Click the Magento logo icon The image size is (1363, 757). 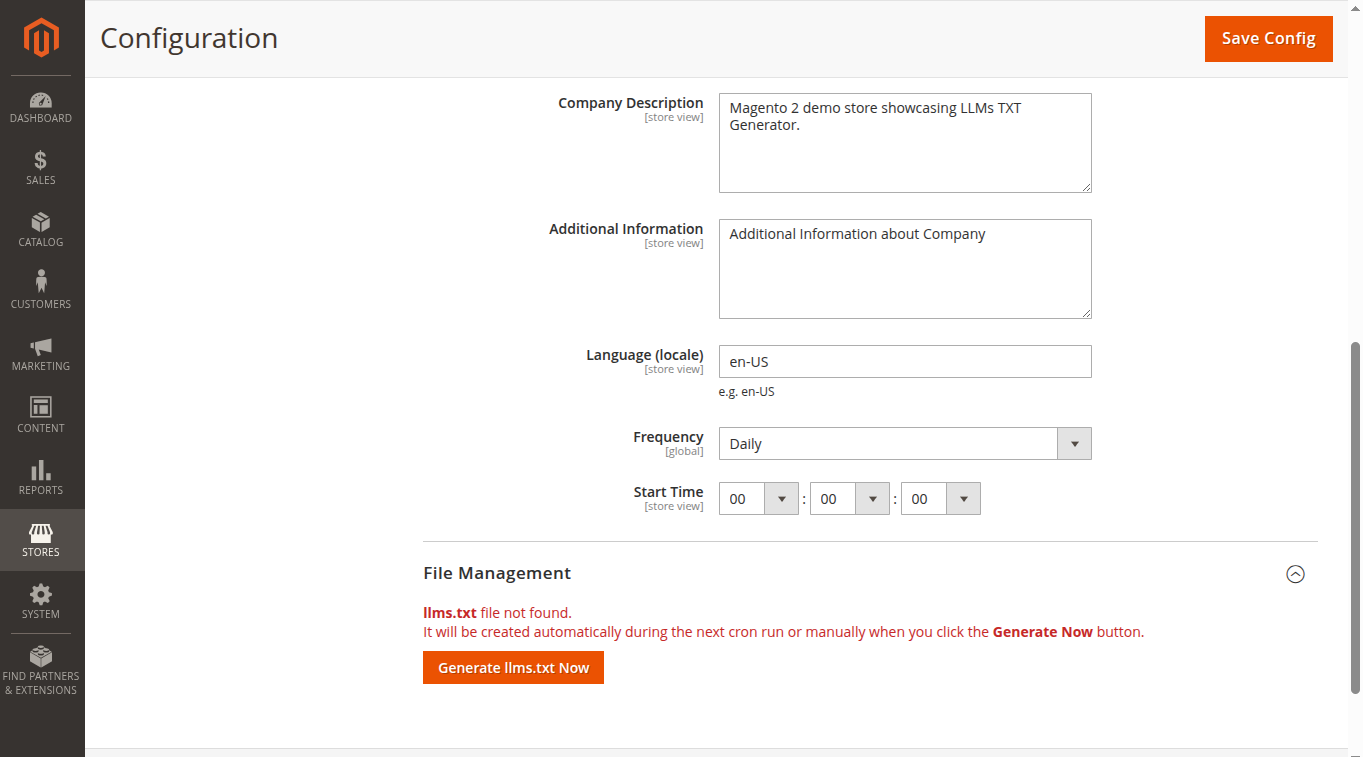(x=42, y=38)
